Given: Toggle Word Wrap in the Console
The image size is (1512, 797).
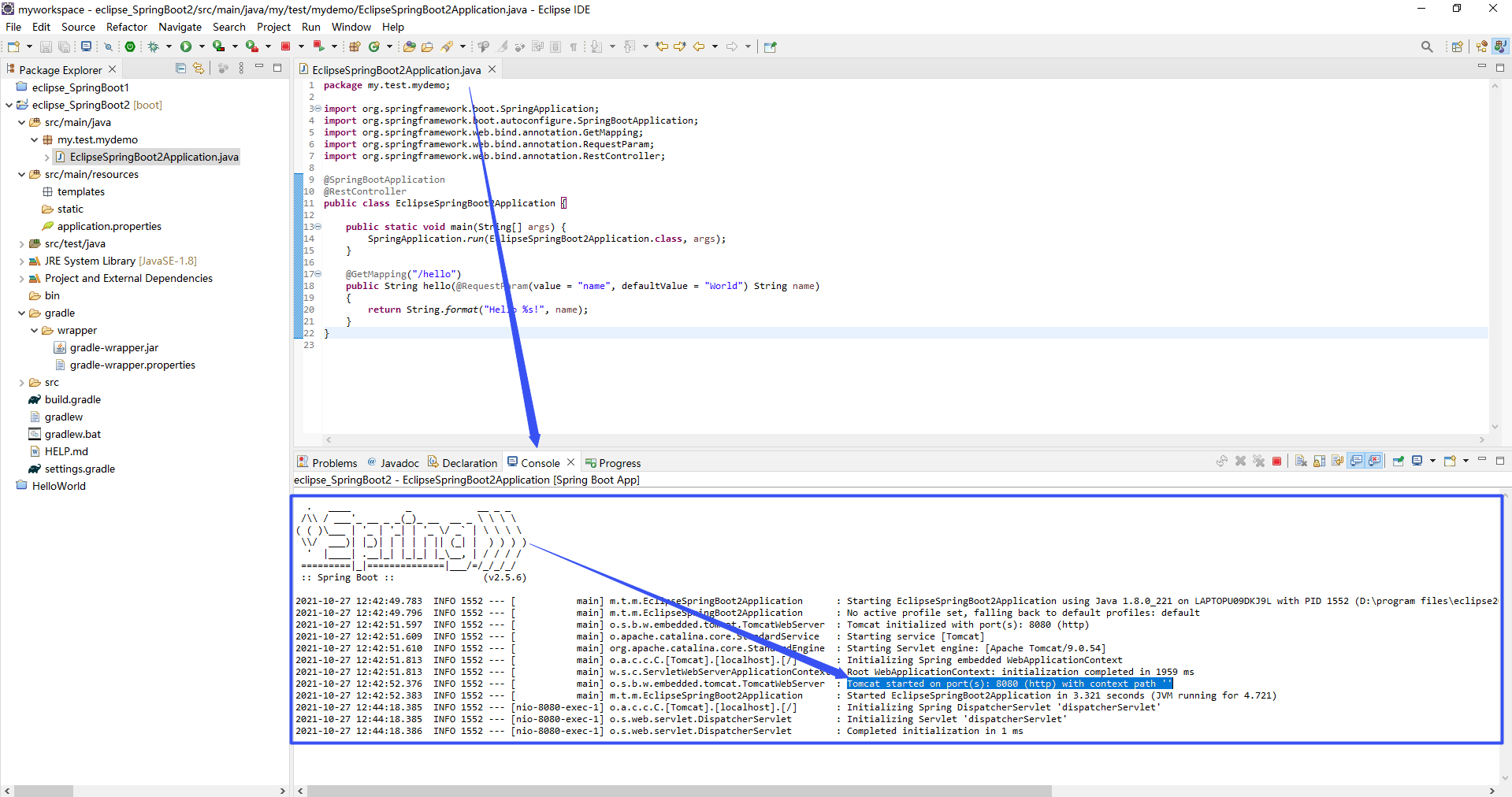Looking at the screenshot, I should [x=1337, y=462].
